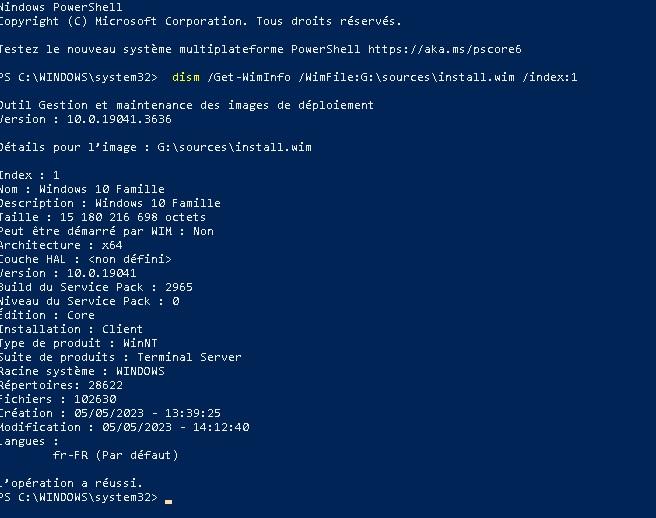Viewport: 656px width, 518px height.
Task: Click the DISM version 10.0.19041.3636 line
Action: click(85, 119)
